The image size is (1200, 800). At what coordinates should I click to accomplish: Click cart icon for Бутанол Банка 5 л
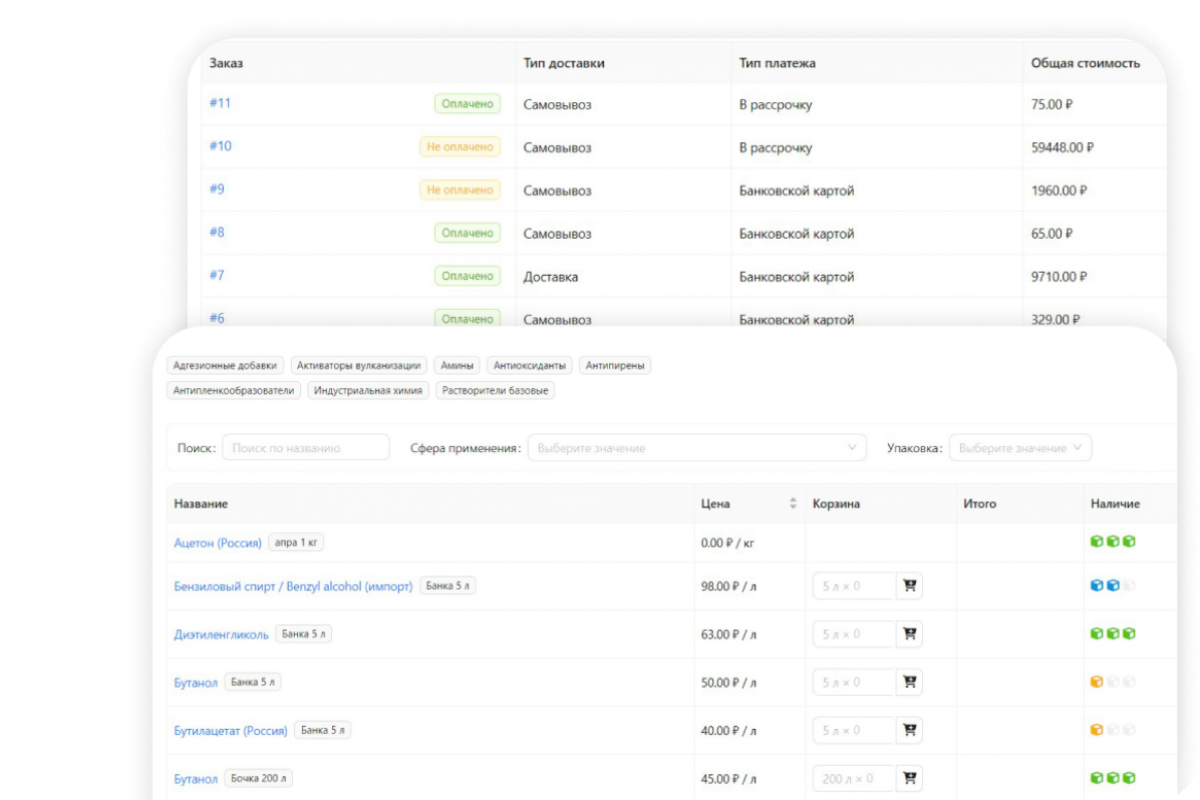(x=909, y=682)
